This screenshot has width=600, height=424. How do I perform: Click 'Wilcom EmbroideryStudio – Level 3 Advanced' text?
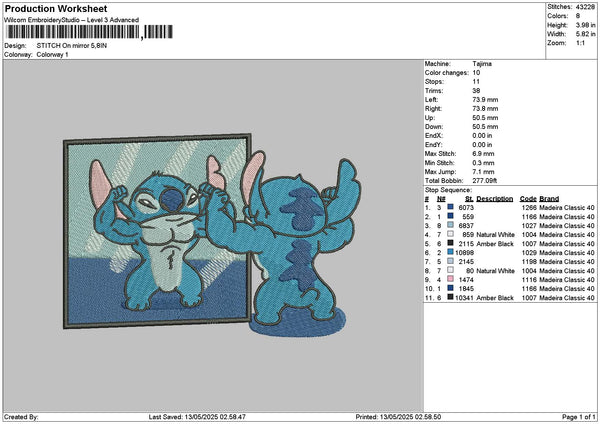coord(72,20)
